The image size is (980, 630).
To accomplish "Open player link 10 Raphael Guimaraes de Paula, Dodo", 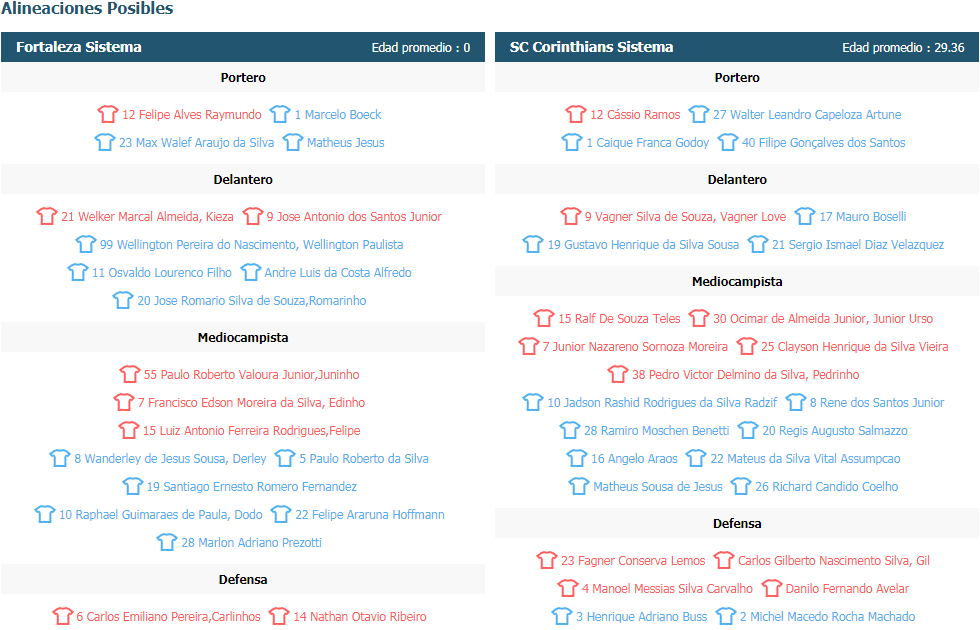I will [x=161, y=515].
